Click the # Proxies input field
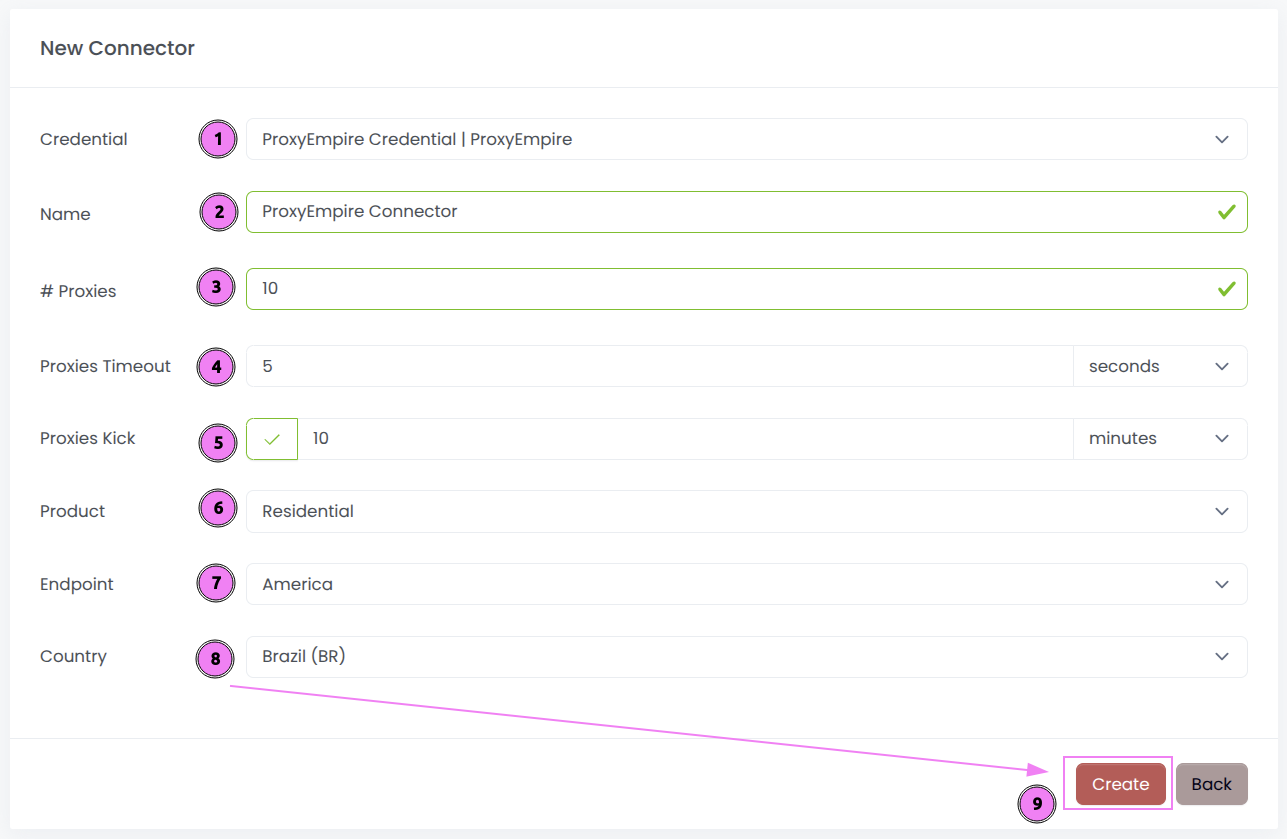The width and height of the screenshot is (1287, 839). click(x=746, y=289)
